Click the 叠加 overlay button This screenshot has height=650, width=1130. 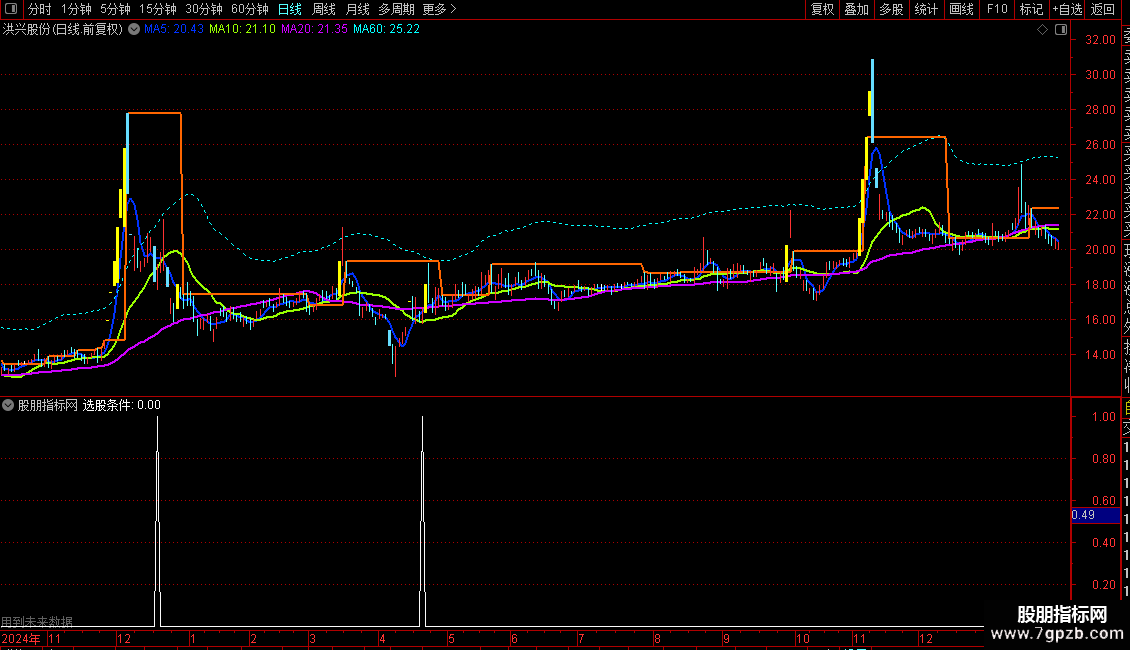pos(857,9)
